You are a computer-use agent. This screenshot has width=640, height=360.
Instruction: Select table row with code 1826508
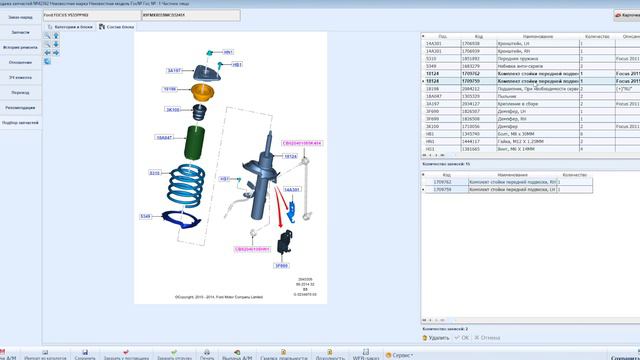pyautogui.click(x=531, y=119)
